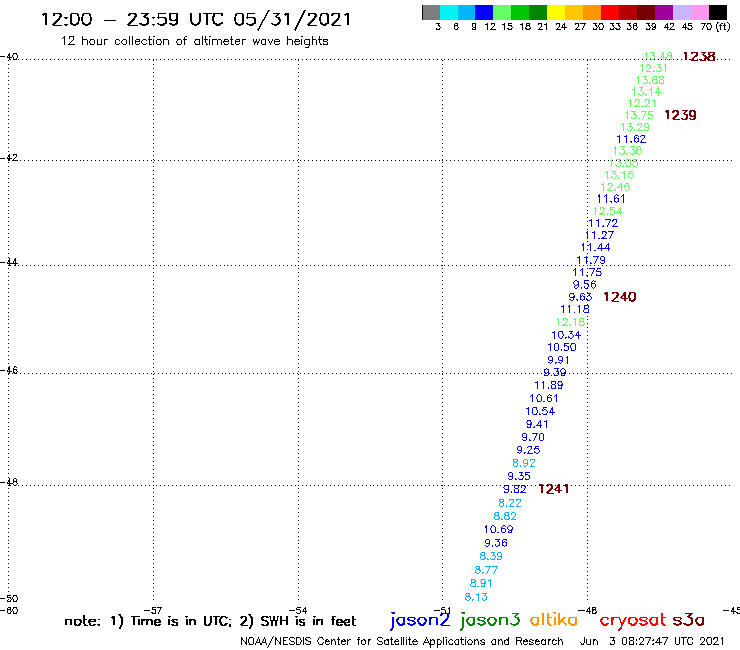Screen dimensions: 740x650
Task: Click the wave height value 8.39
Action: click(491, 557)
